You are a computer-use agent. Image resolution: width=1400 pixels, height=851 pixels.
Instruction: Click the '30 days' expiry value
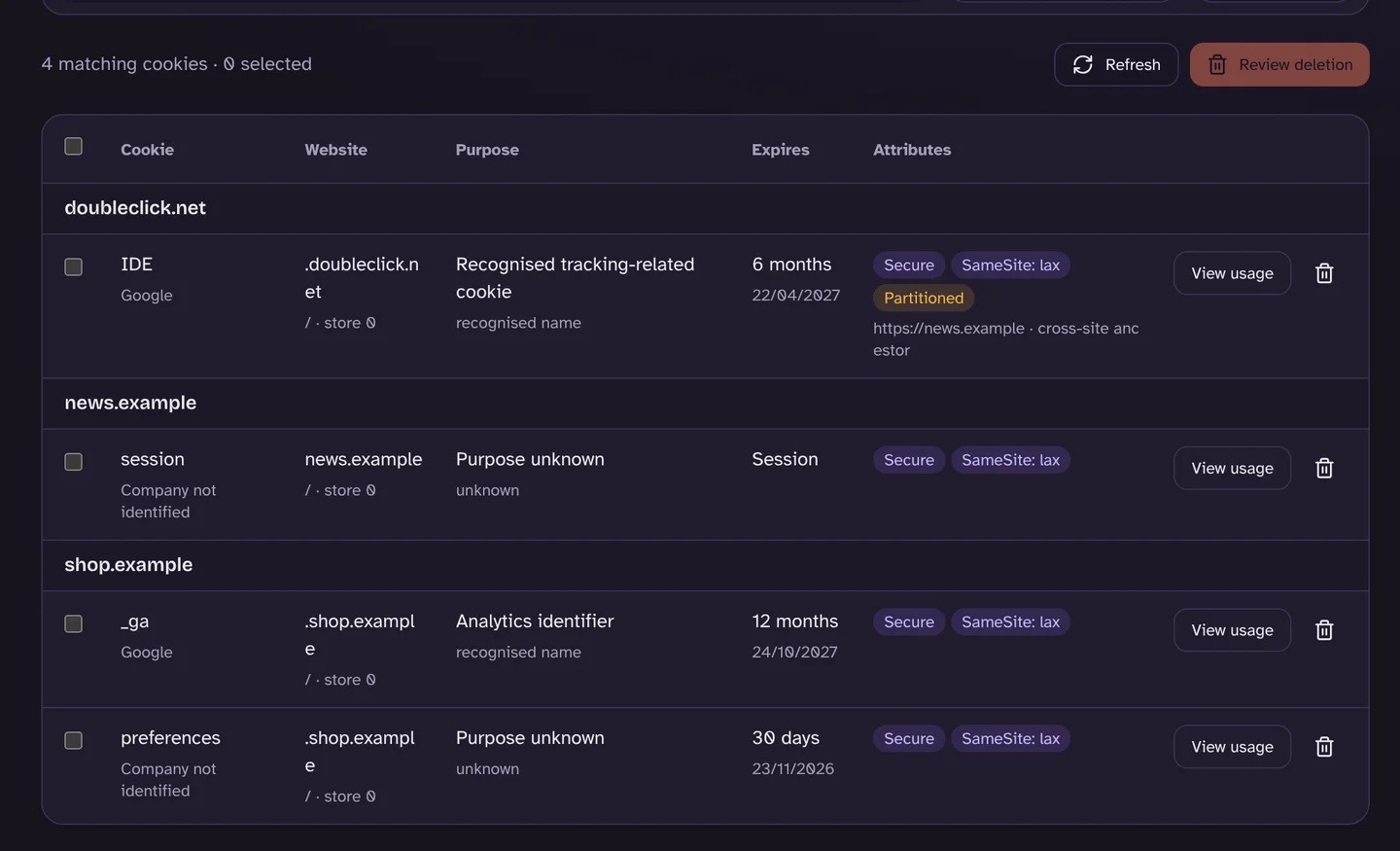(x=786, y=738)
